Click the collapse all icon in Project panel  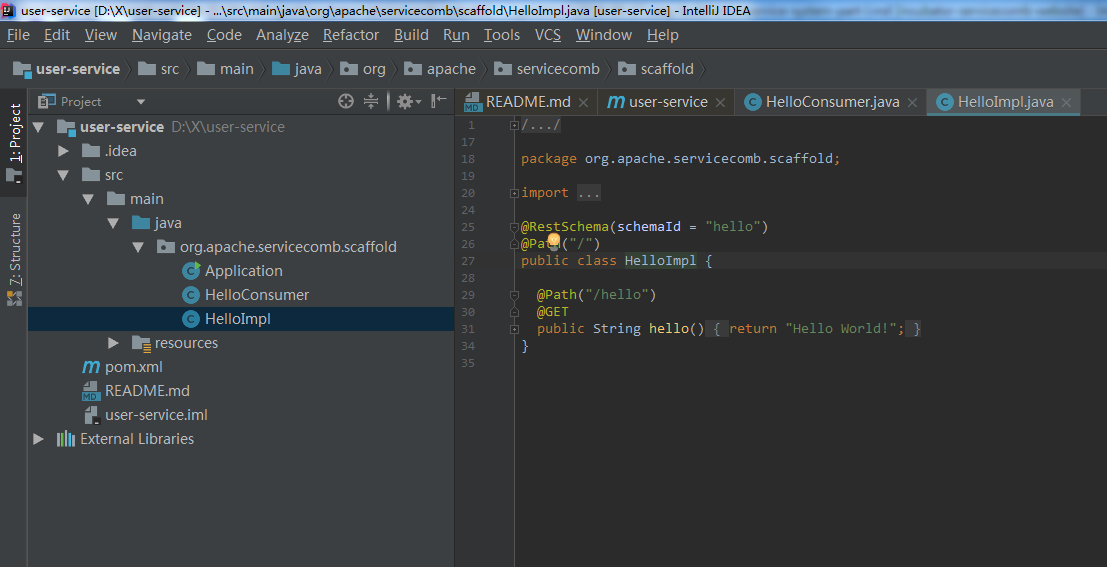coord(371,101)
